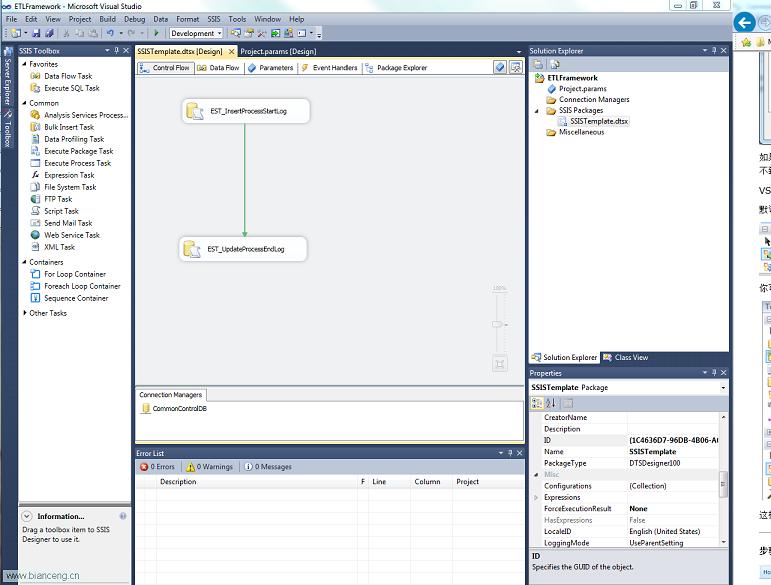Open the Package Explorer tab
This screenshot has height=585, width=771.
click(x=396, y=68)
